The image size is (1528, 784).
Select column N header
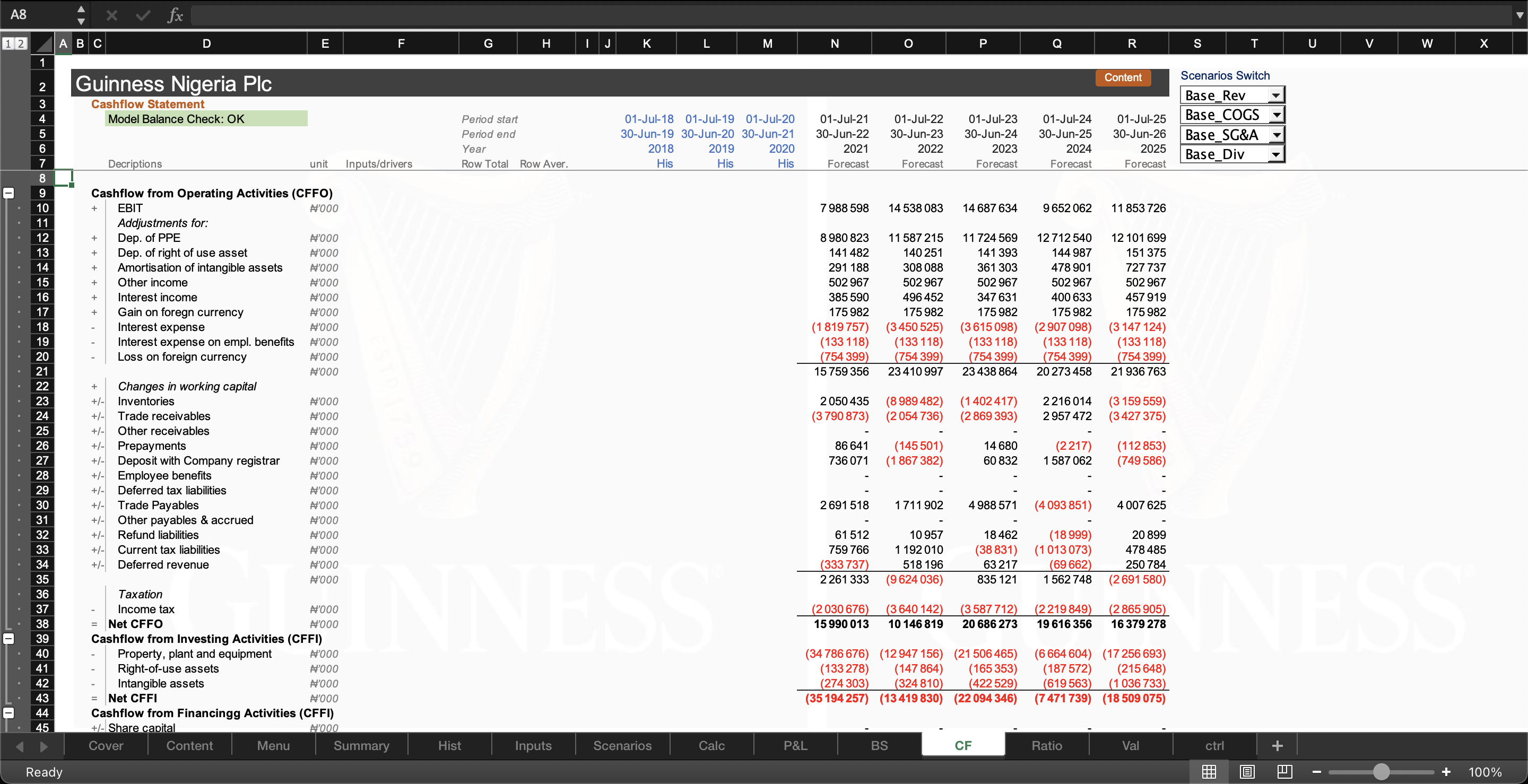[x=835, y=43]
